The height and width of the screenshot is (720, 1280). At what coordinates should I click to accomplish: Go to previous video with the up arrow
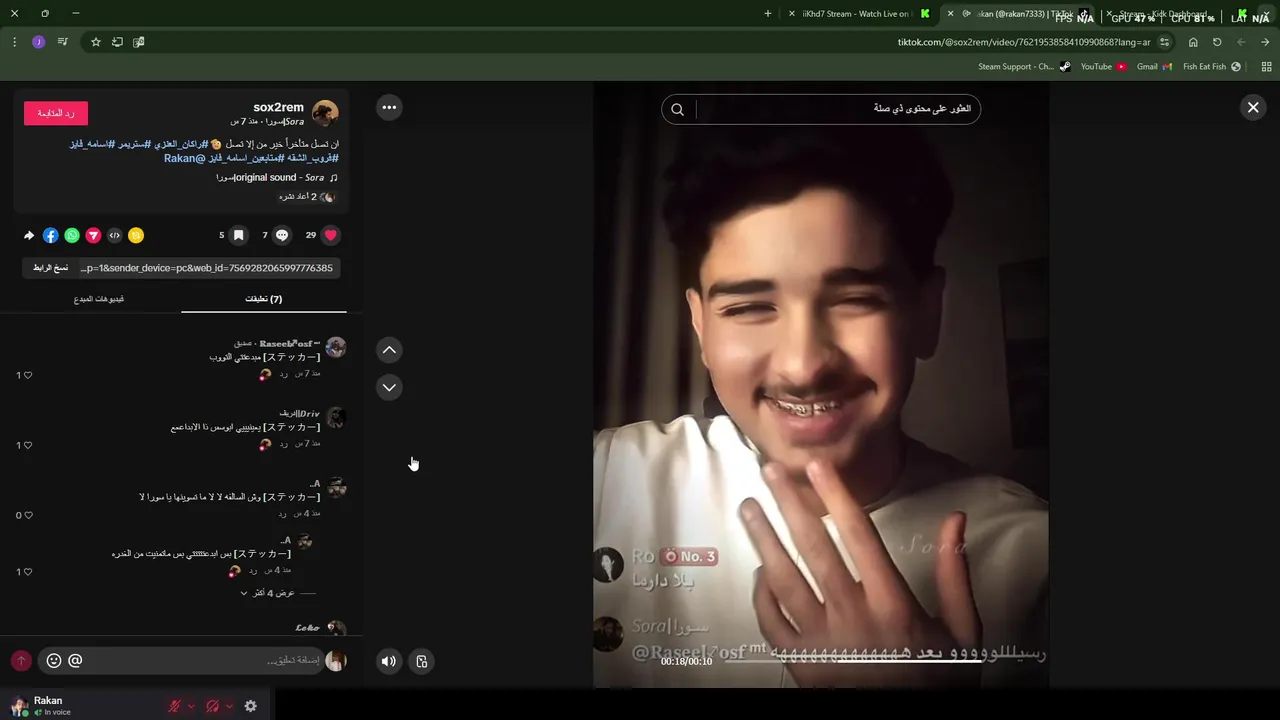[389, 349]
